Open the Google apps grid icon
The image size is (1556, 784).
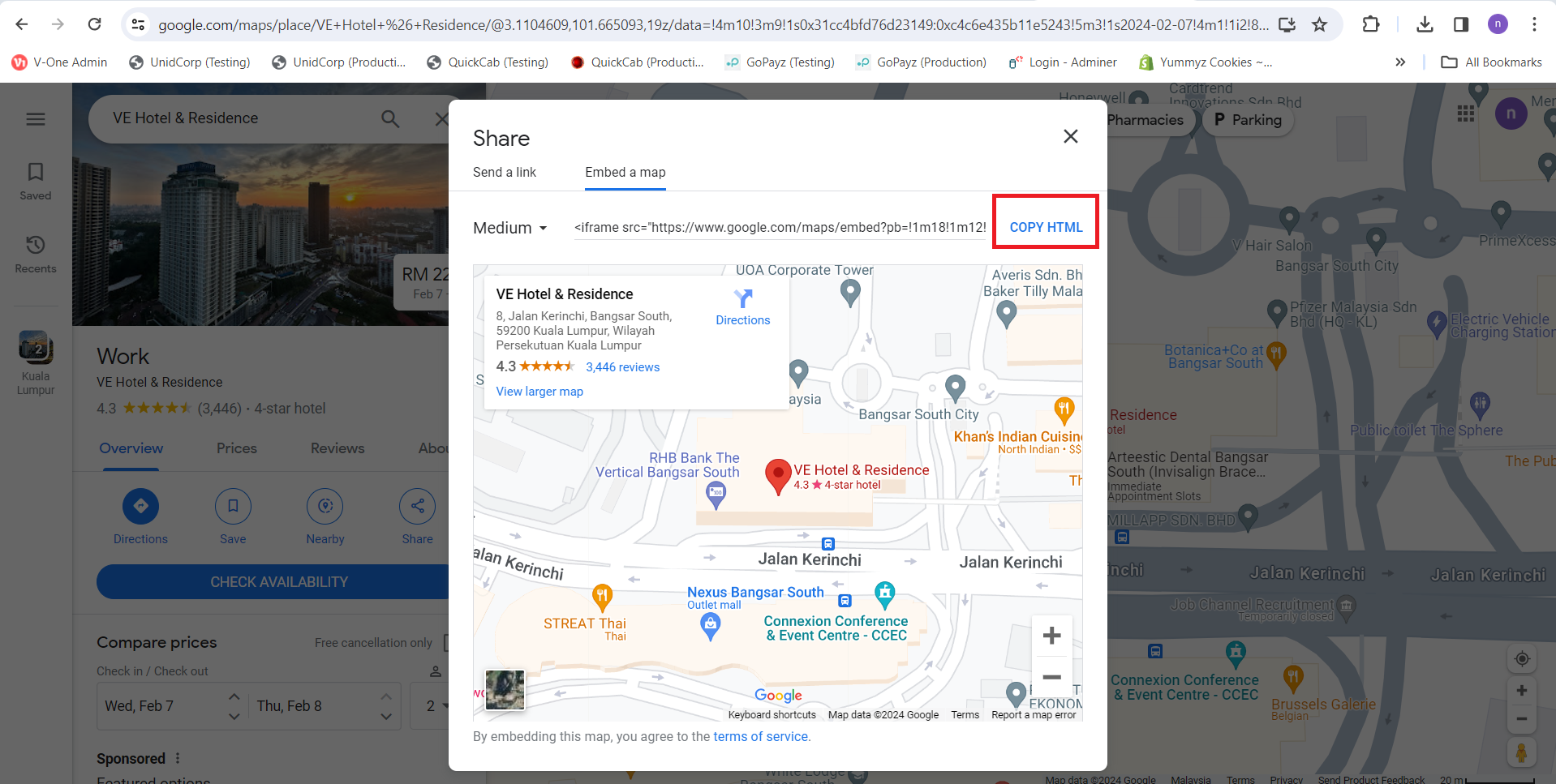point(1466,114)
